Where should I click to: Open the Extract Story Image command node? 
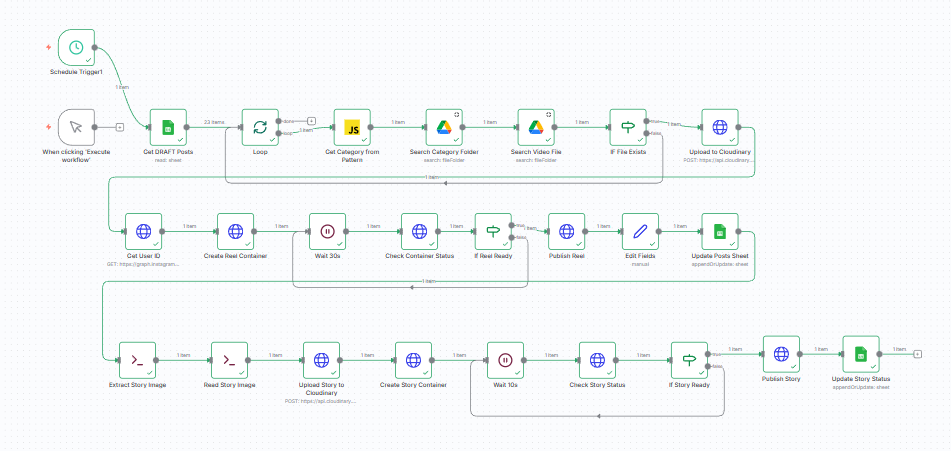pos(138,360)
